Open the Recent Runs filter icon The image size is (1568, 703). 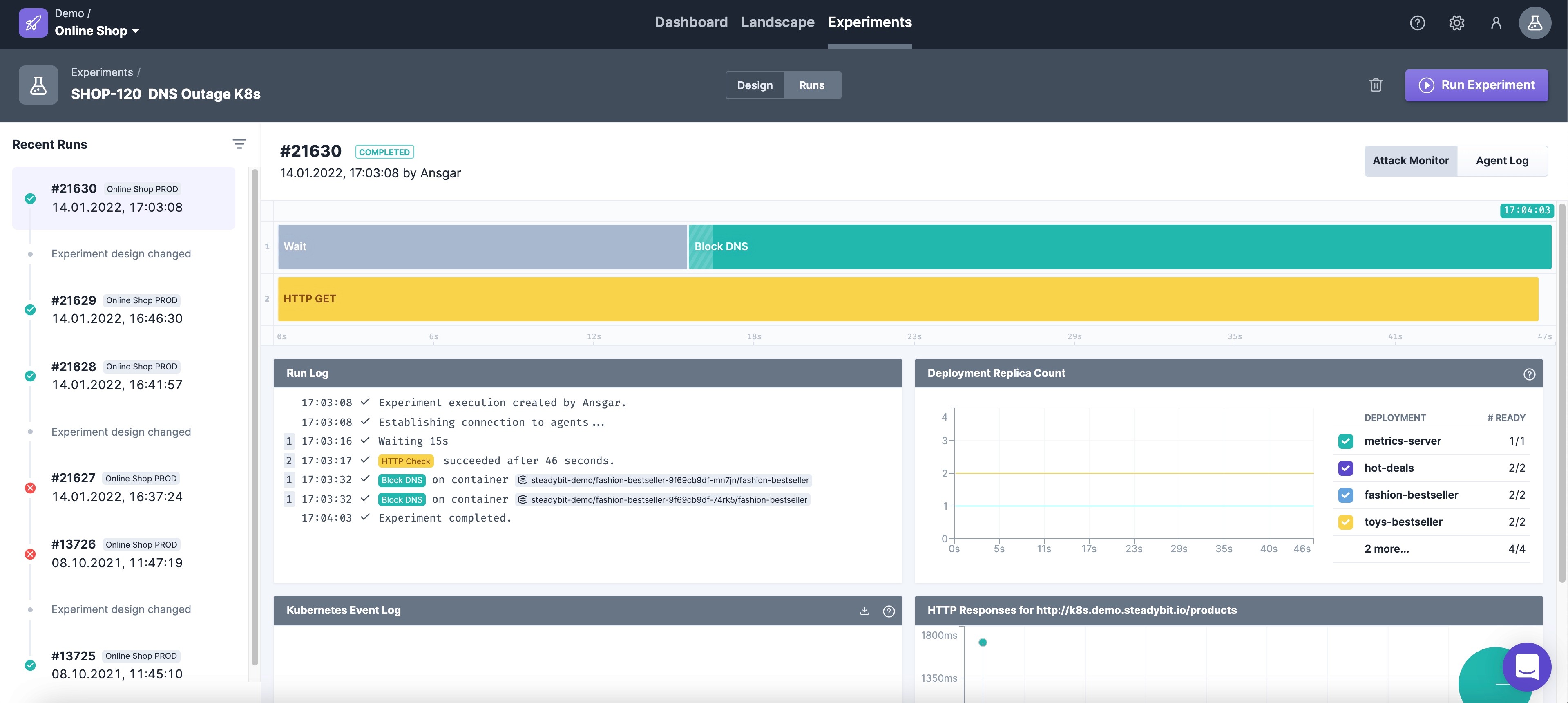point(239,144)
